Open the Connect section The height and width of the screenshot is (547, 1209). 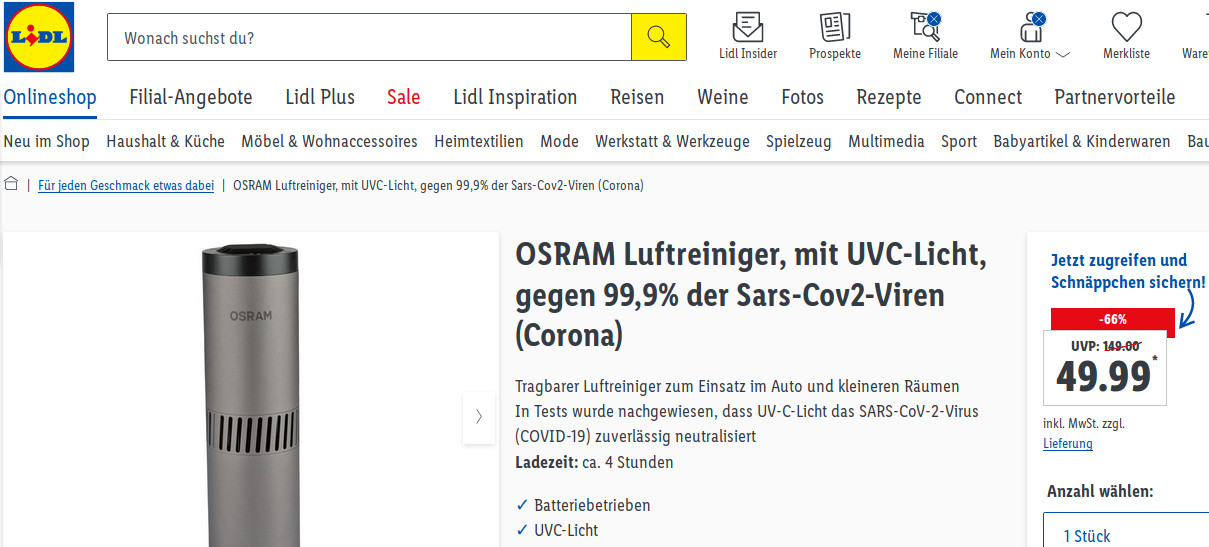pyautogui.click(x=988, y=97)
